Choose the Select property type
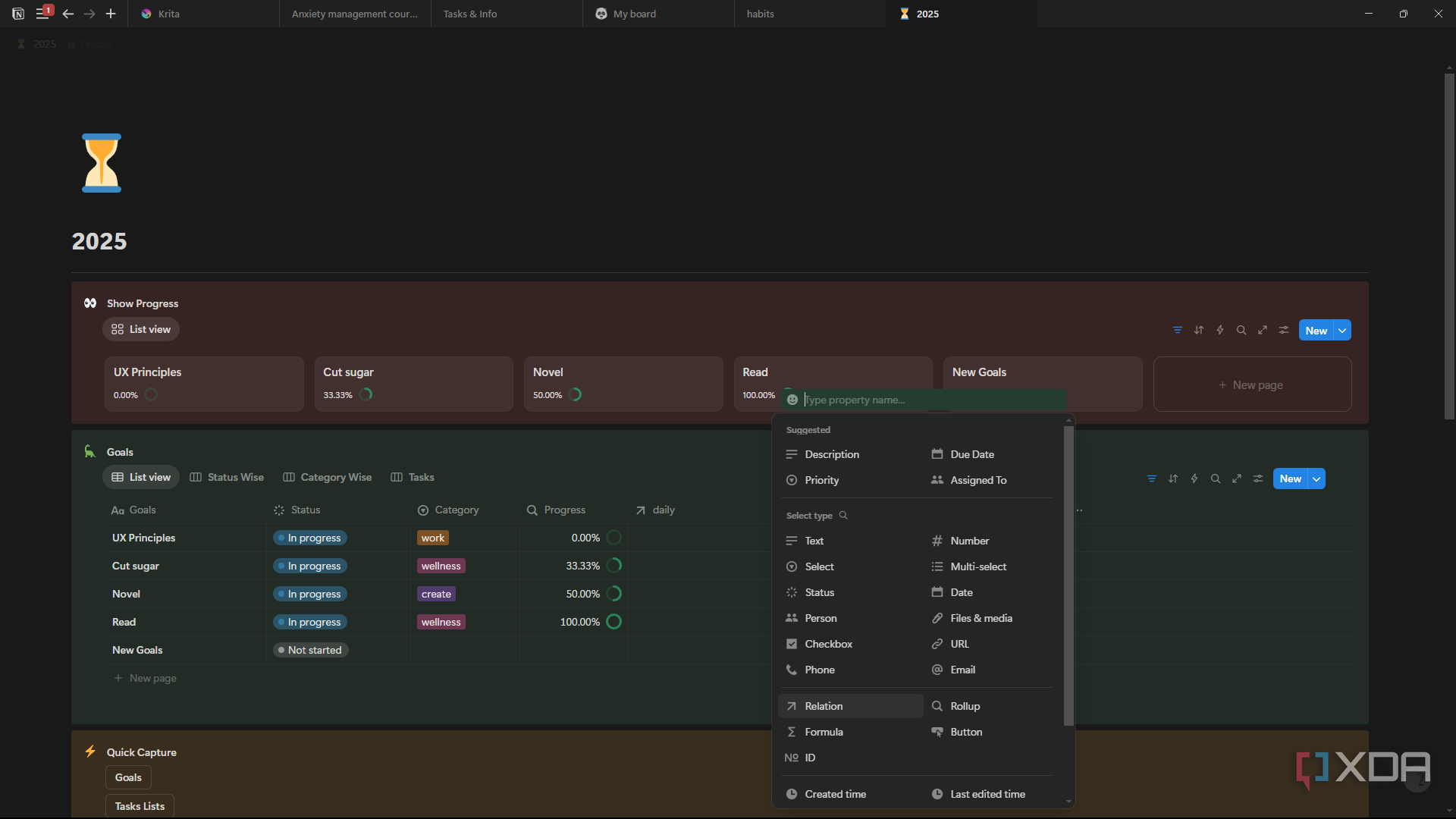The height and width of the screenshot is (819, 1456). coord(851,566)
